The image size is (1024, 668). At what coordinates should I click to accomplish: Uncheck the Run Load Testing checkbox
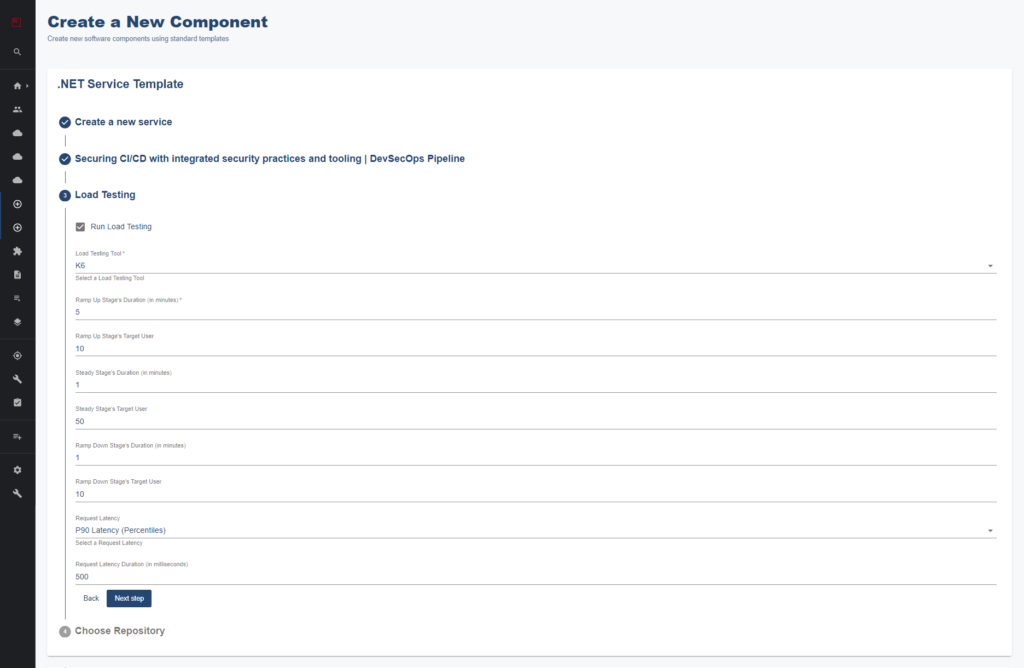pyautogui.click(x=80, y=227)
